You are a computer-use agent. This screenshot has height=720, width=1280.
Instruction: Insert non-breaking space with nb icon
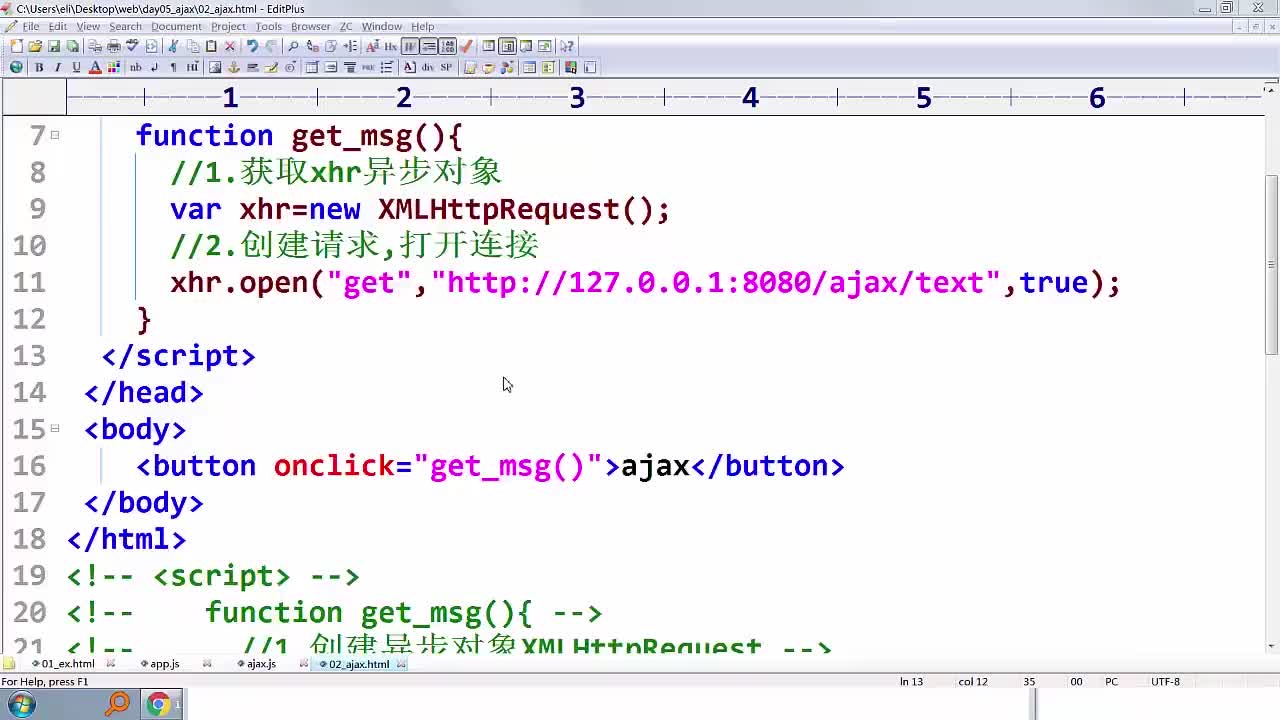pos(135,67)
